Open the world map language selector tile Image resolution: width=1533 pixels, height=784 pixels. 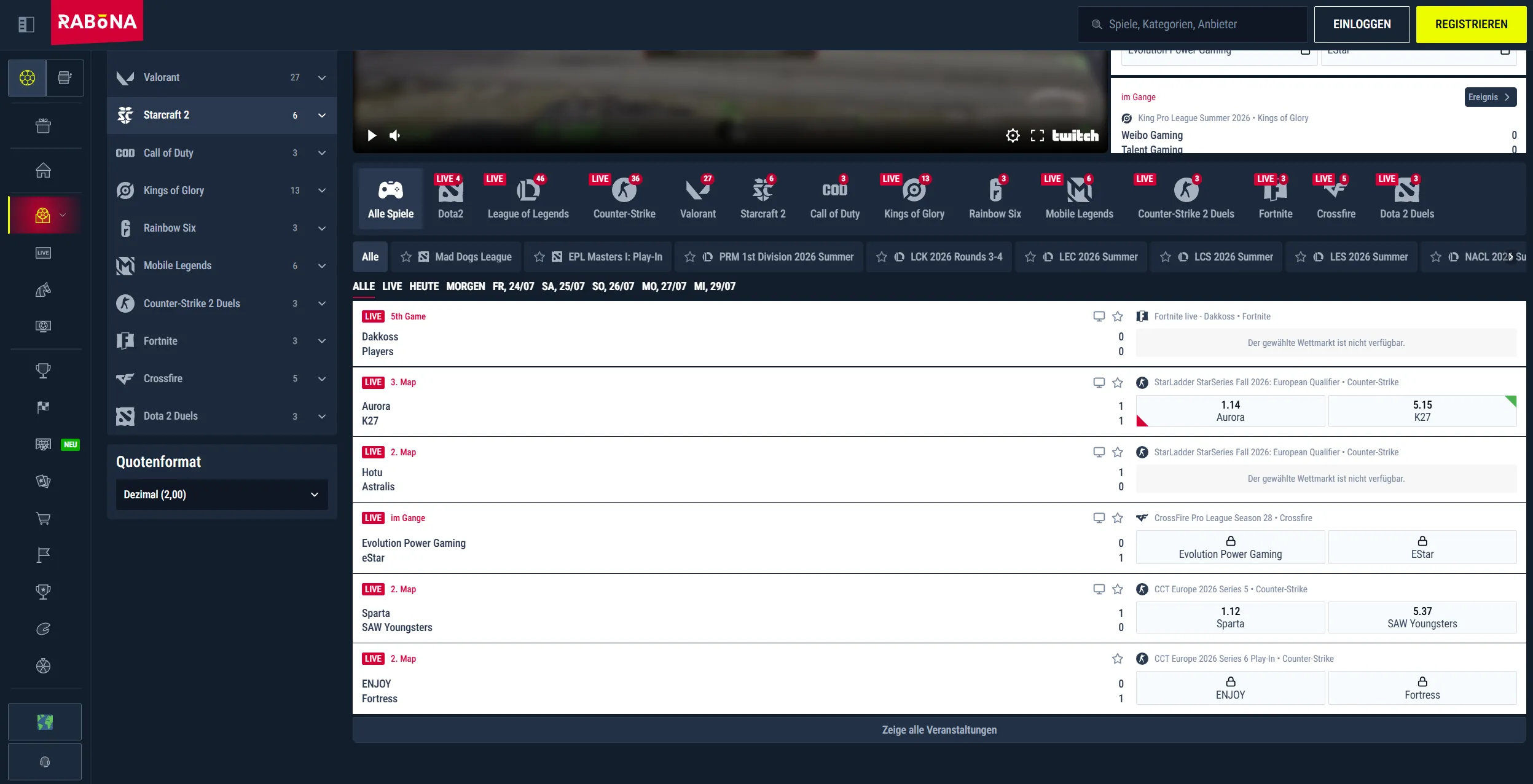coord(45,722)
